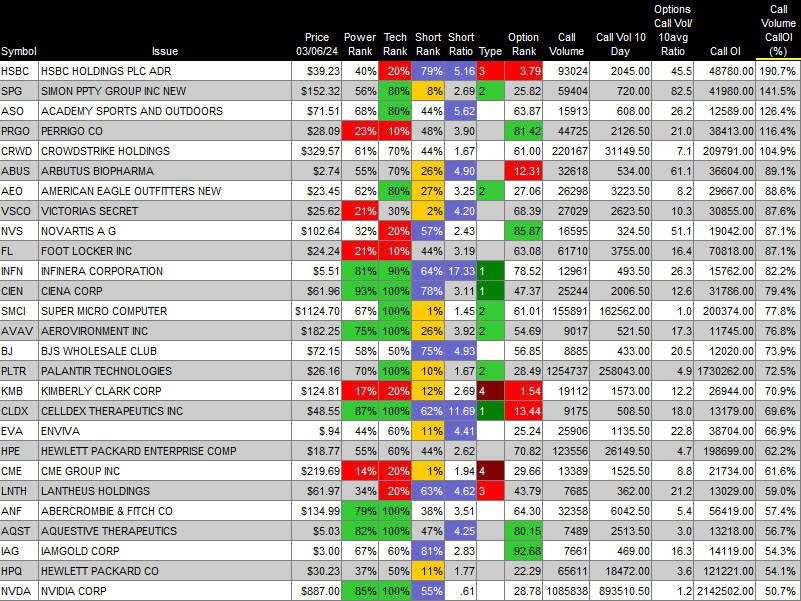Click ABERCROMBIE & FITCH CO
801x601 pixels.
[107, 511]
